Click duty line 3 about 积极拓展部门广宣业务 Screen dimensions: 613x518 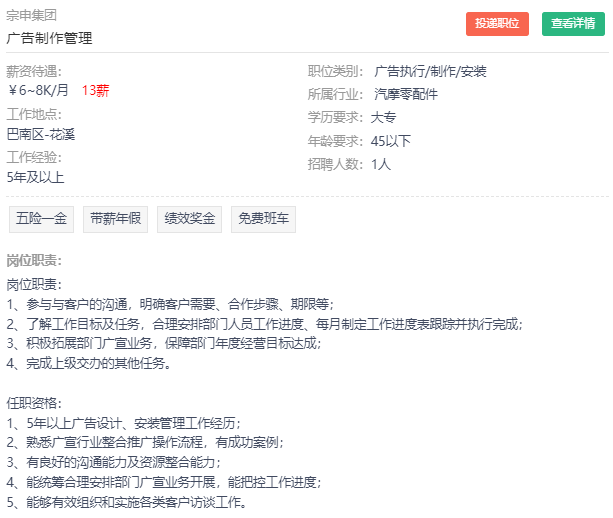click(164, 344)
